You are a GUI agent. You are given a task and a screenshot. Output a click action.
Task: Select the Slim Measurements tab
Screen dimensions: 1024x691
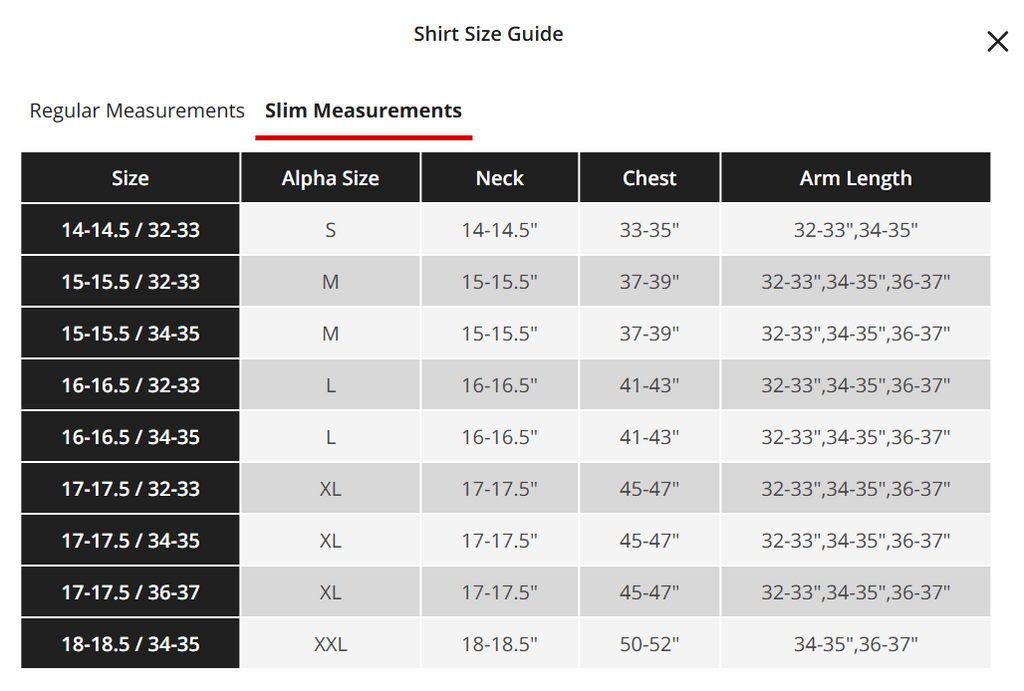coord(363,110)
